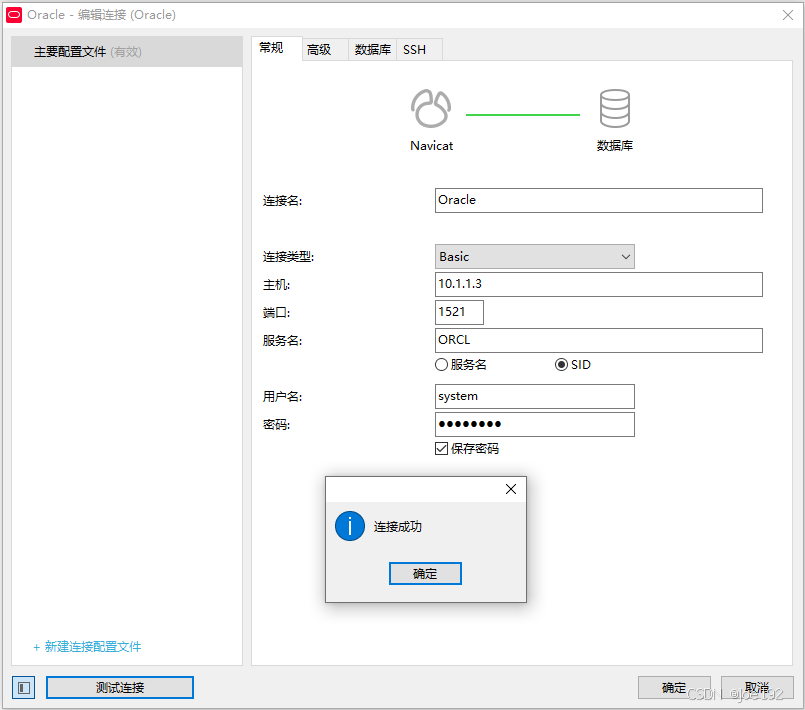The height and width of the screenshot is (710, 805).
Task: Close the Oracle edit connection window
Action: coord(788,15)
